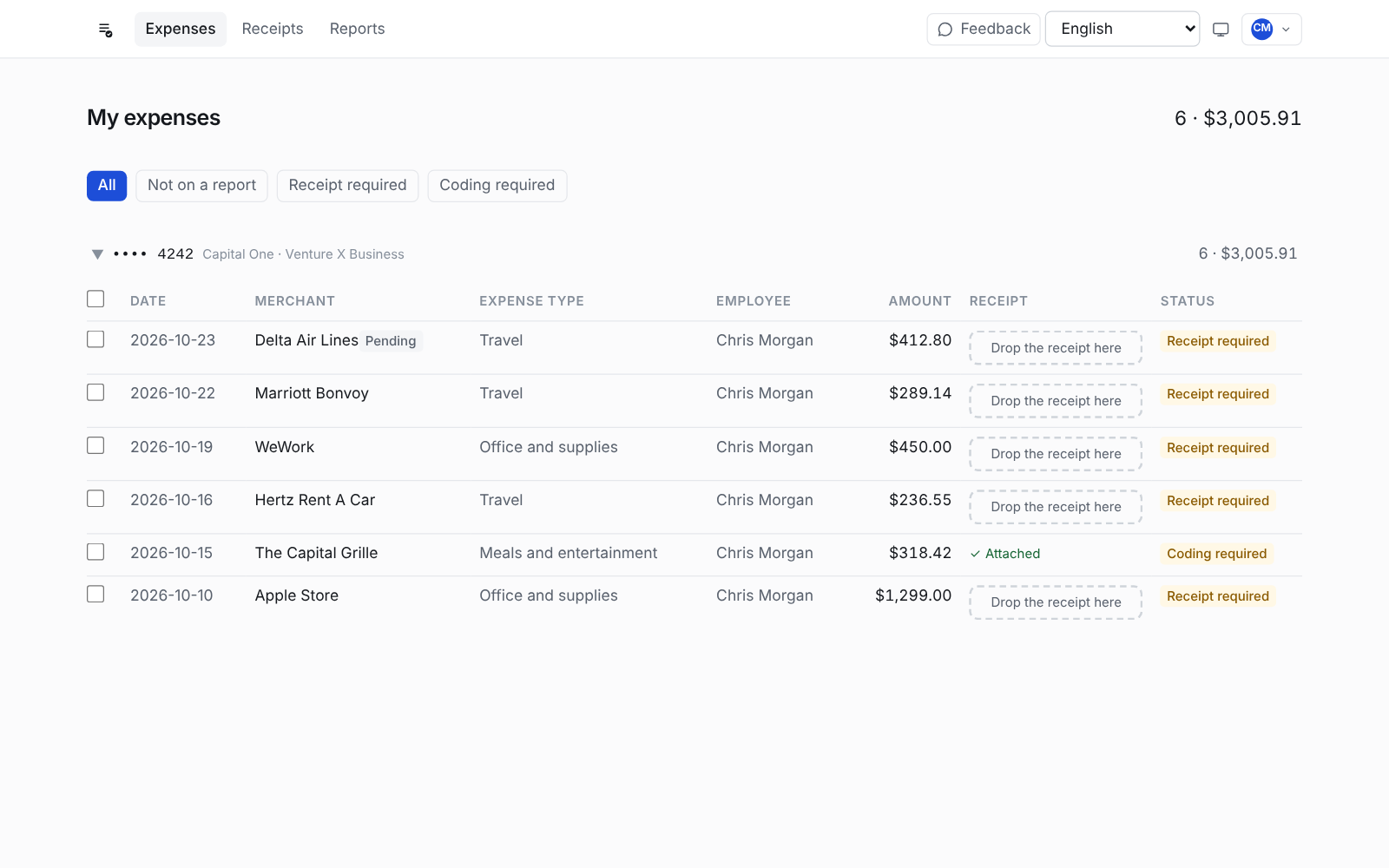
Task: Click the Pending badge on Delta Air Lines
Action: tap(391, 341)
